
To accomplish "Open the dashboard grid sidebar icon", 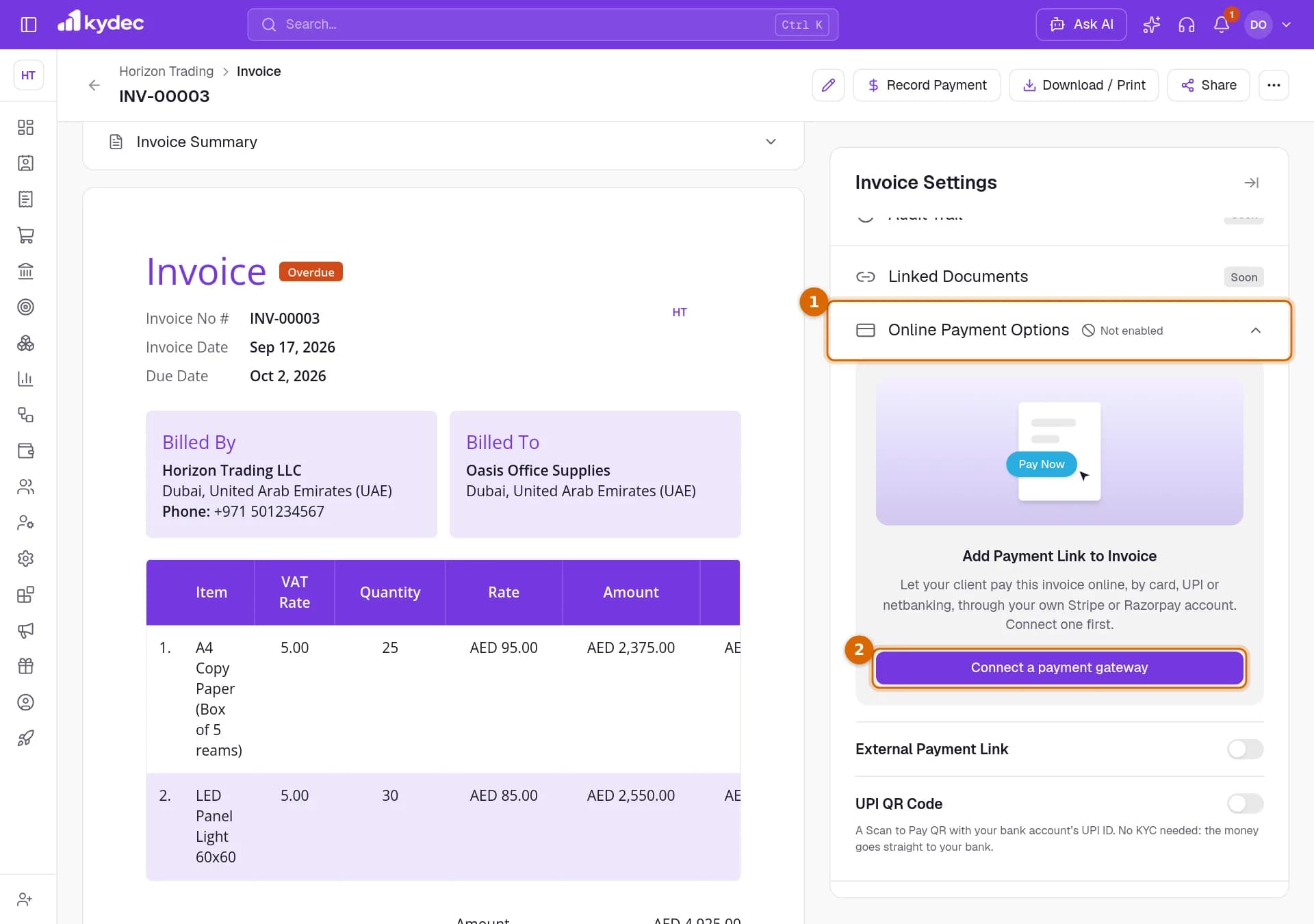I will (25, 127).
